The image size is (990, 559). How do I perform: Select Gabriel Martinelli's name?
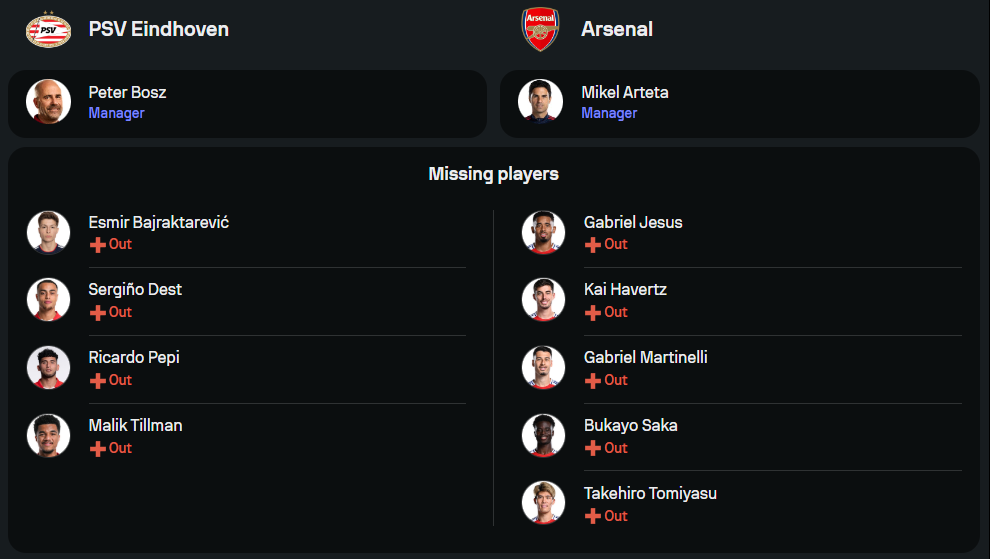pyautogui.click(x=645, y=357)
